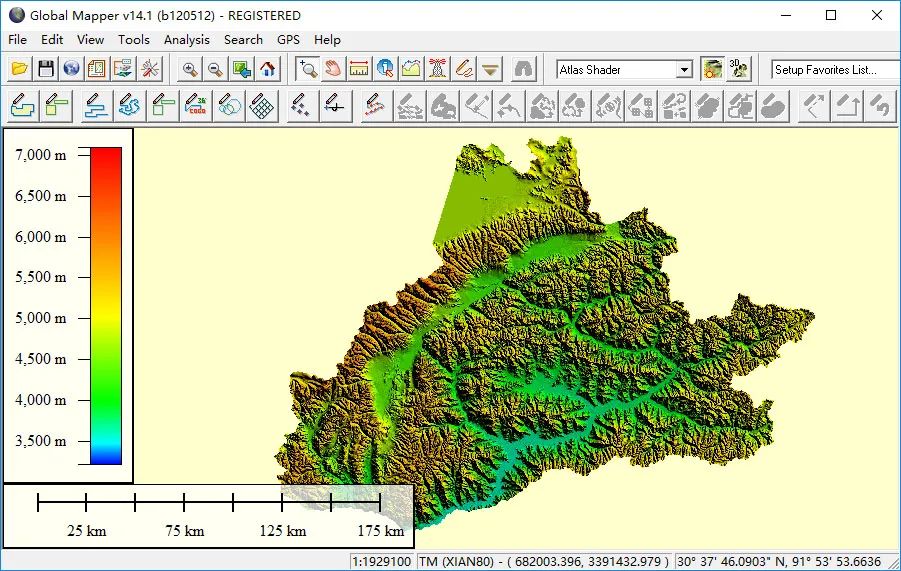The width and height of the screenshot is (901, 571).
Task: Select the Pan hand (Grab) tool
Action: pyautogui.click(x=333, y=70)
